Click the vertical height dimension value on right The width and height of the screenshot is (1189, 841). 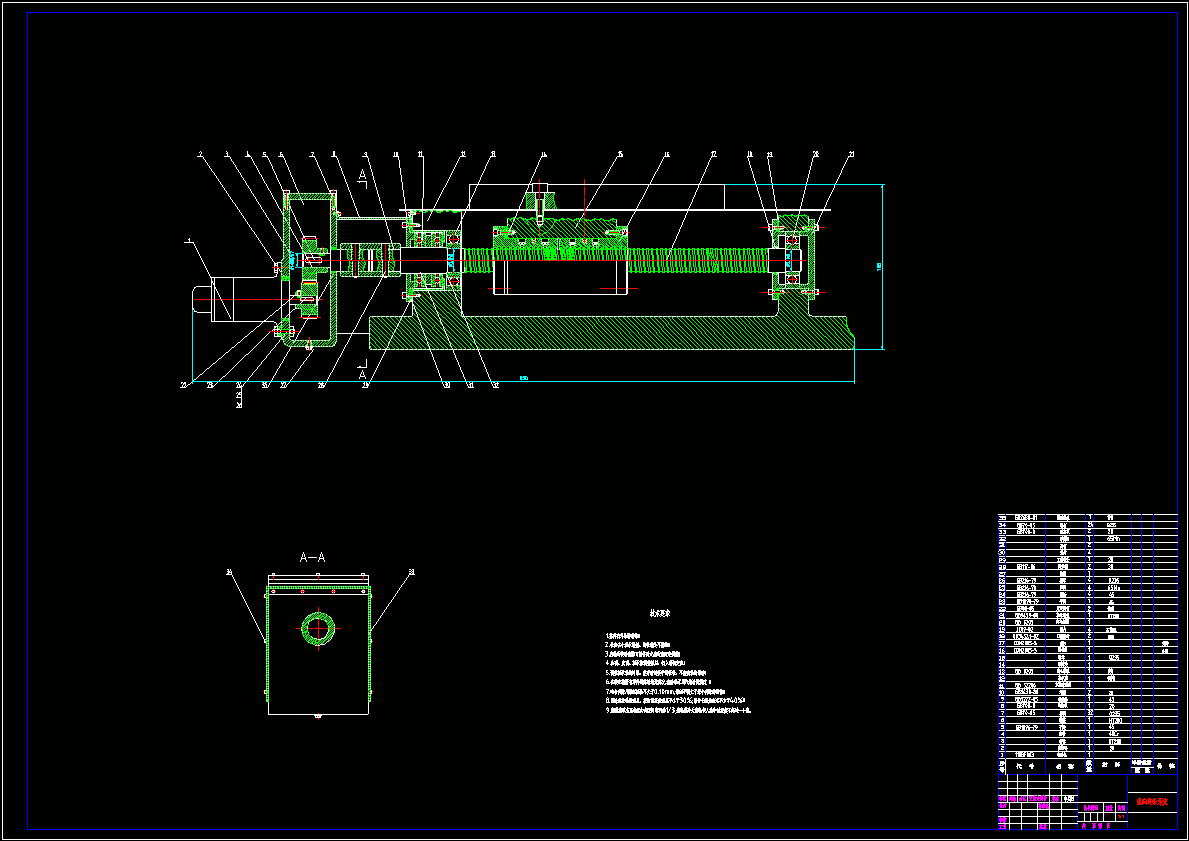click(x=880, y=267)
